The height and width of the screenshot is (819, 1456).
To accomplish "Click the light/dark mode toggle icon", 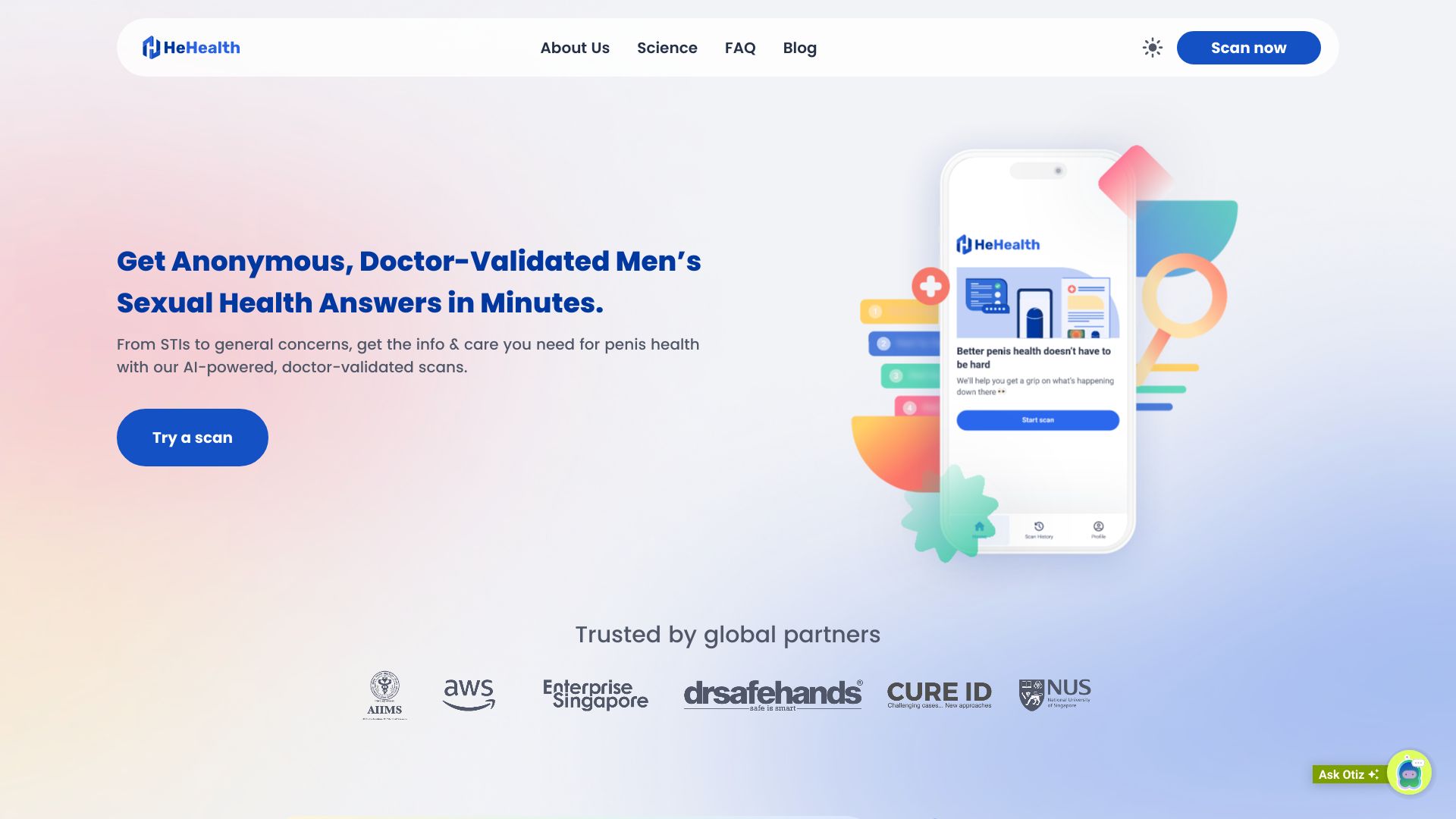I will pyautogui.click(x=1152, y=47).
